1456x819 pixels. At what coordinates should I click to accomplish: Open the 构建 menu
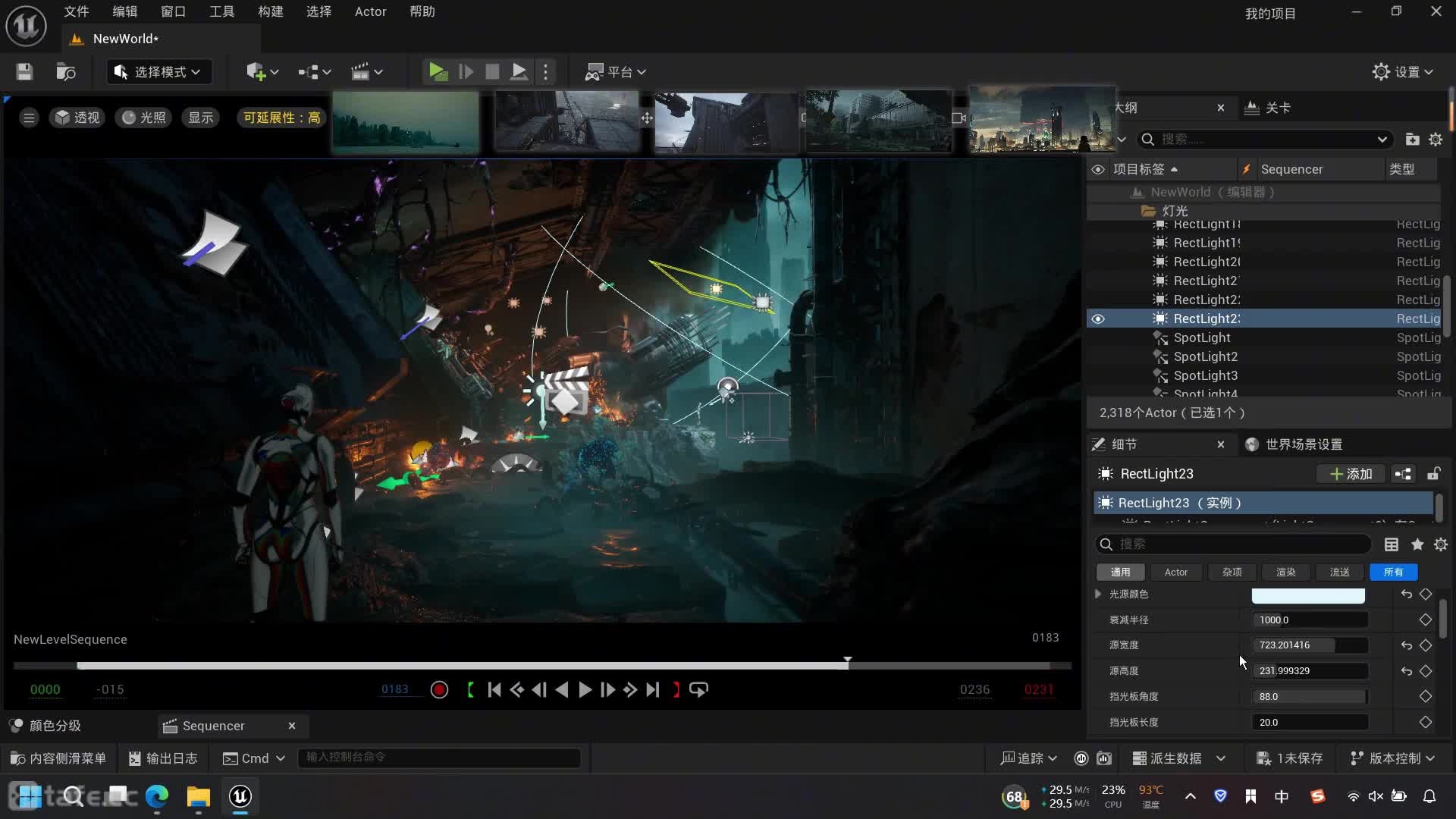[270, 11]
